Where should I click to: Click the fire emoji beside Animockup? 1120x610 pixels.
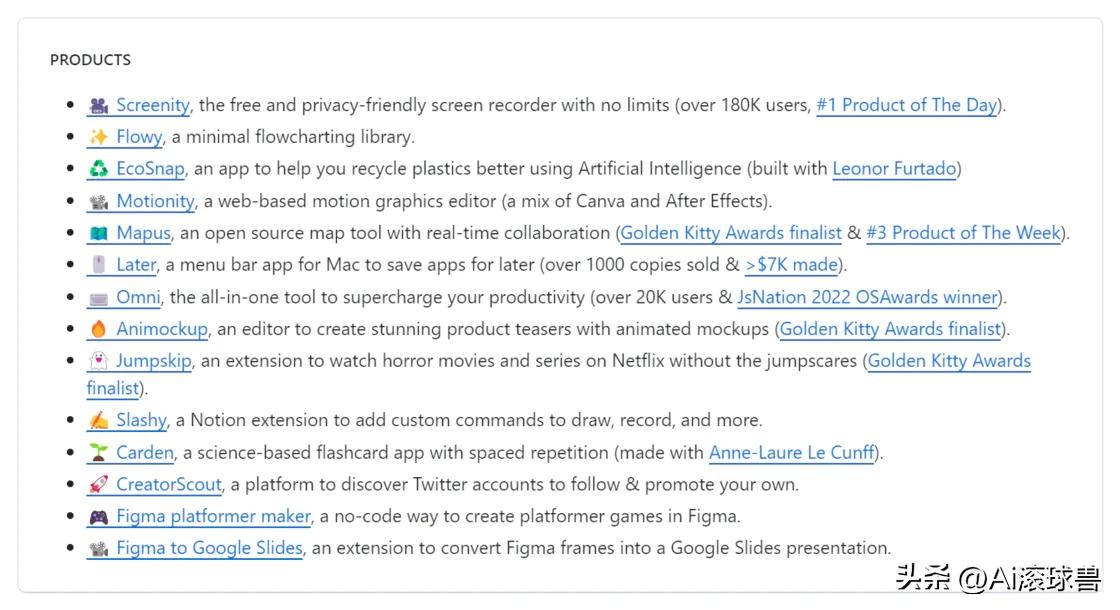click(98, 329)
